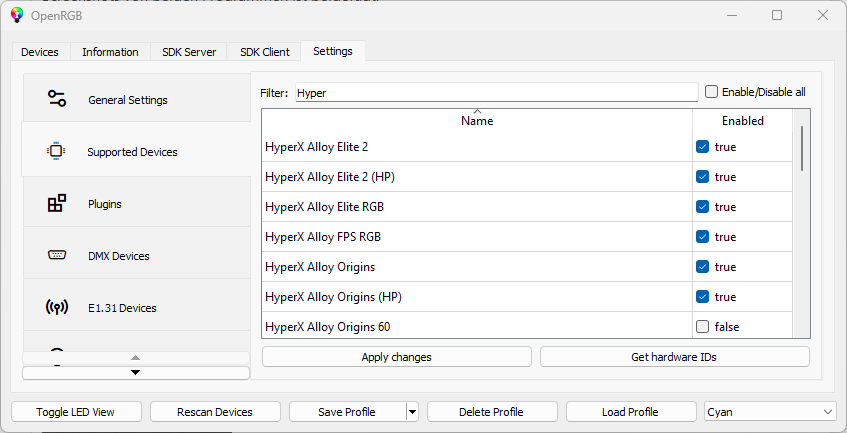Uncheck HyperX Alloy Elite 2 (HP)

coord(702,177)
